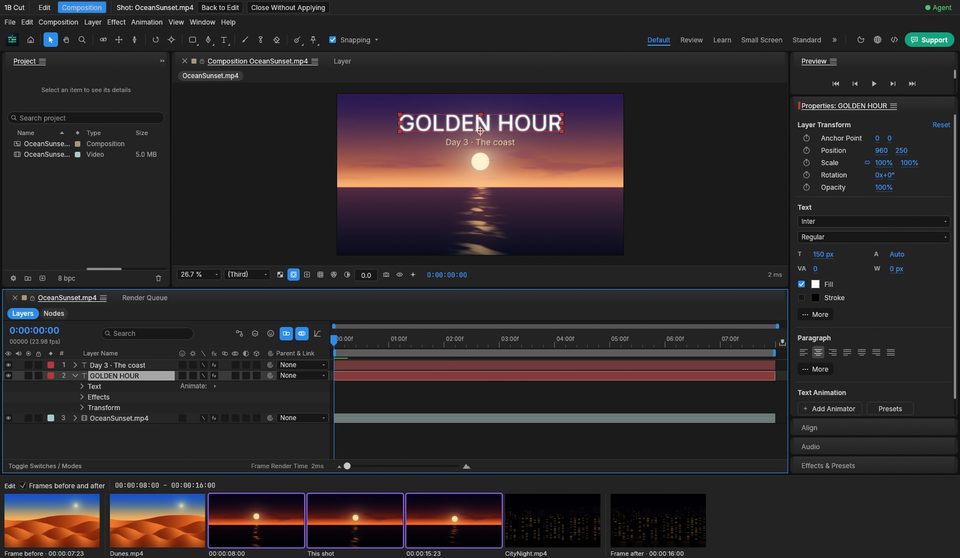Click the timeline zoom slider handle
Viewport: 960px width, 558px height.
tap(347, 466)
